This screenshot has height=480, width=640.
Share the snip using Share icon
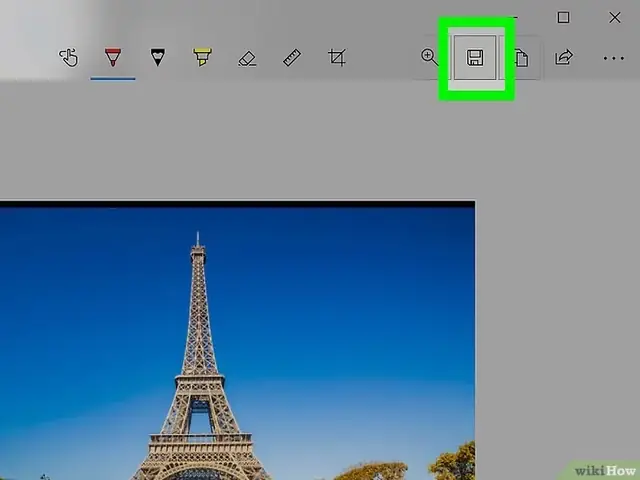(564, 57)
